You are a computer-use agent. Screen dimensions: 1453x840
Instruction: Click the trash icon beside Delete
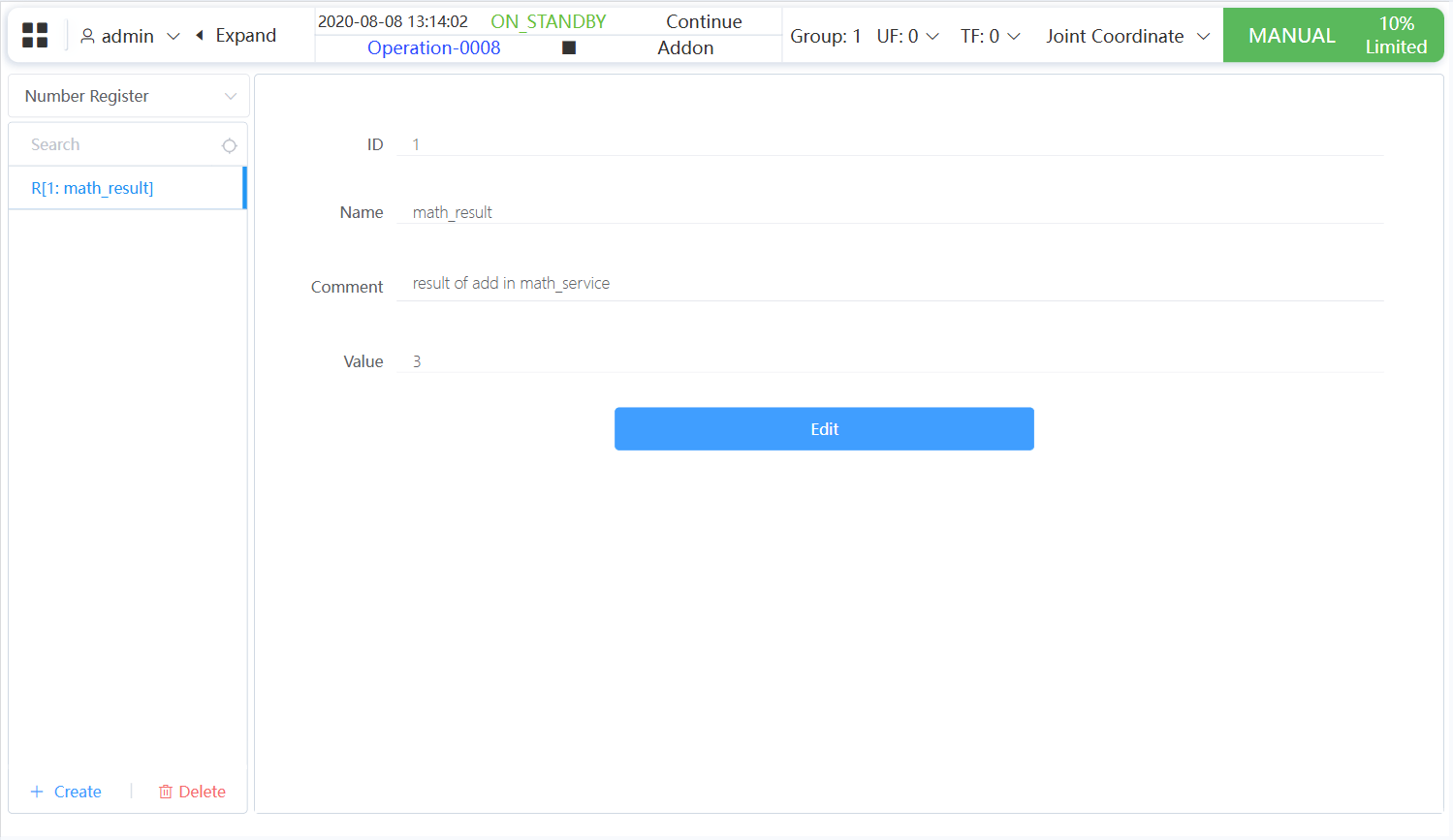(x=166, y=792)
